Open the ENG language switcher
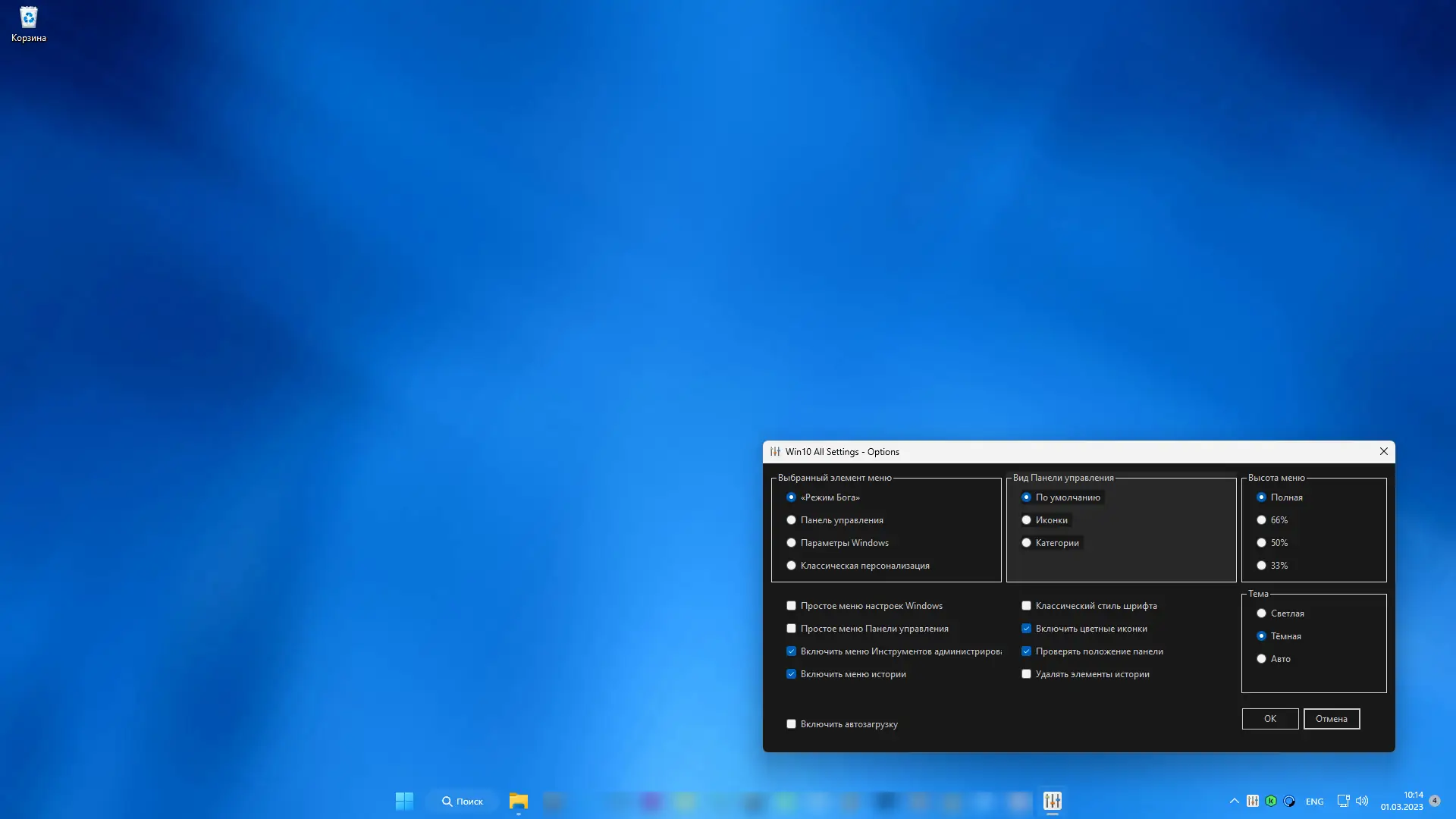The width and height of the screenshot is (1456, 819). tap(1314, 802)
